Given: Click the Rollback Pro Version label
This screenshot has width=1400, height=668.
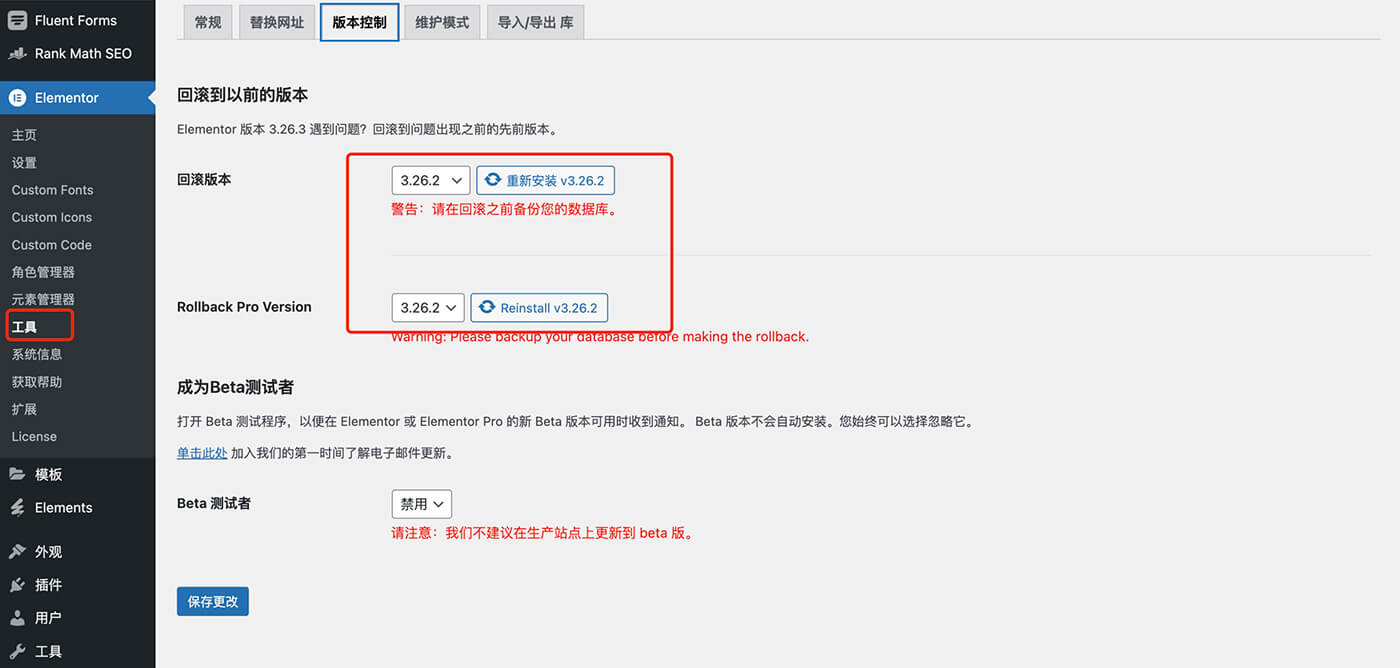Looking at the screenshot, I should (244, 307).
